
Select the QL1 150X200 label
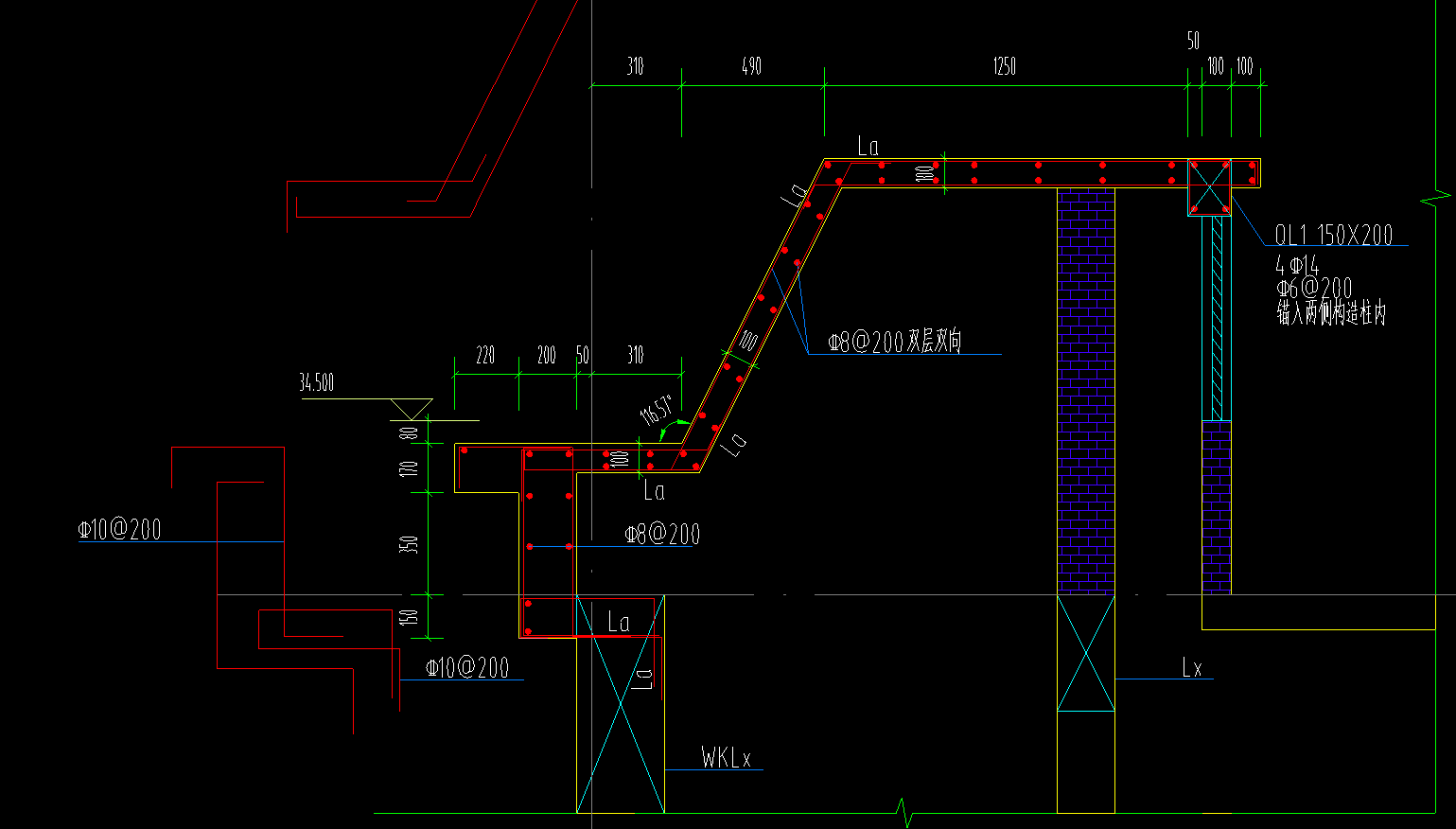[x=1333, y=235]
